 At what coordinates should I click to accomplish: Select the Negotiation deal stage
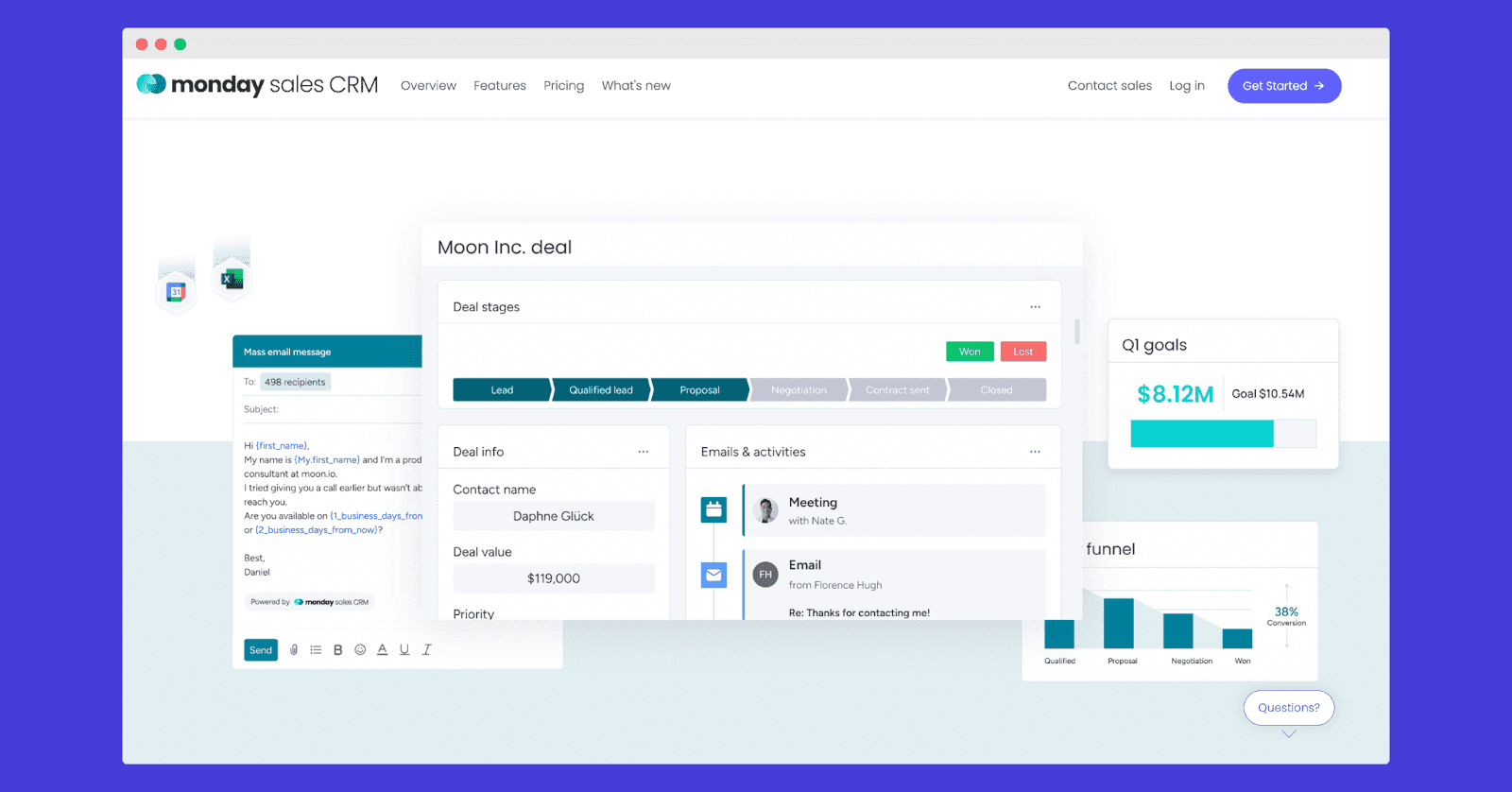point(799,389)
